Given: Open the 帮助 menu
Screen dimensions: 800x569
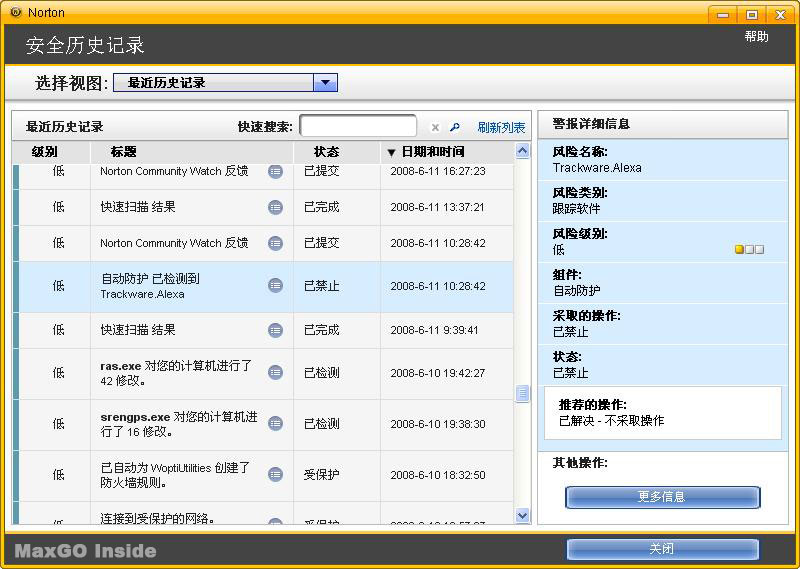Looking at the screenshot, I should click(756, 36).
